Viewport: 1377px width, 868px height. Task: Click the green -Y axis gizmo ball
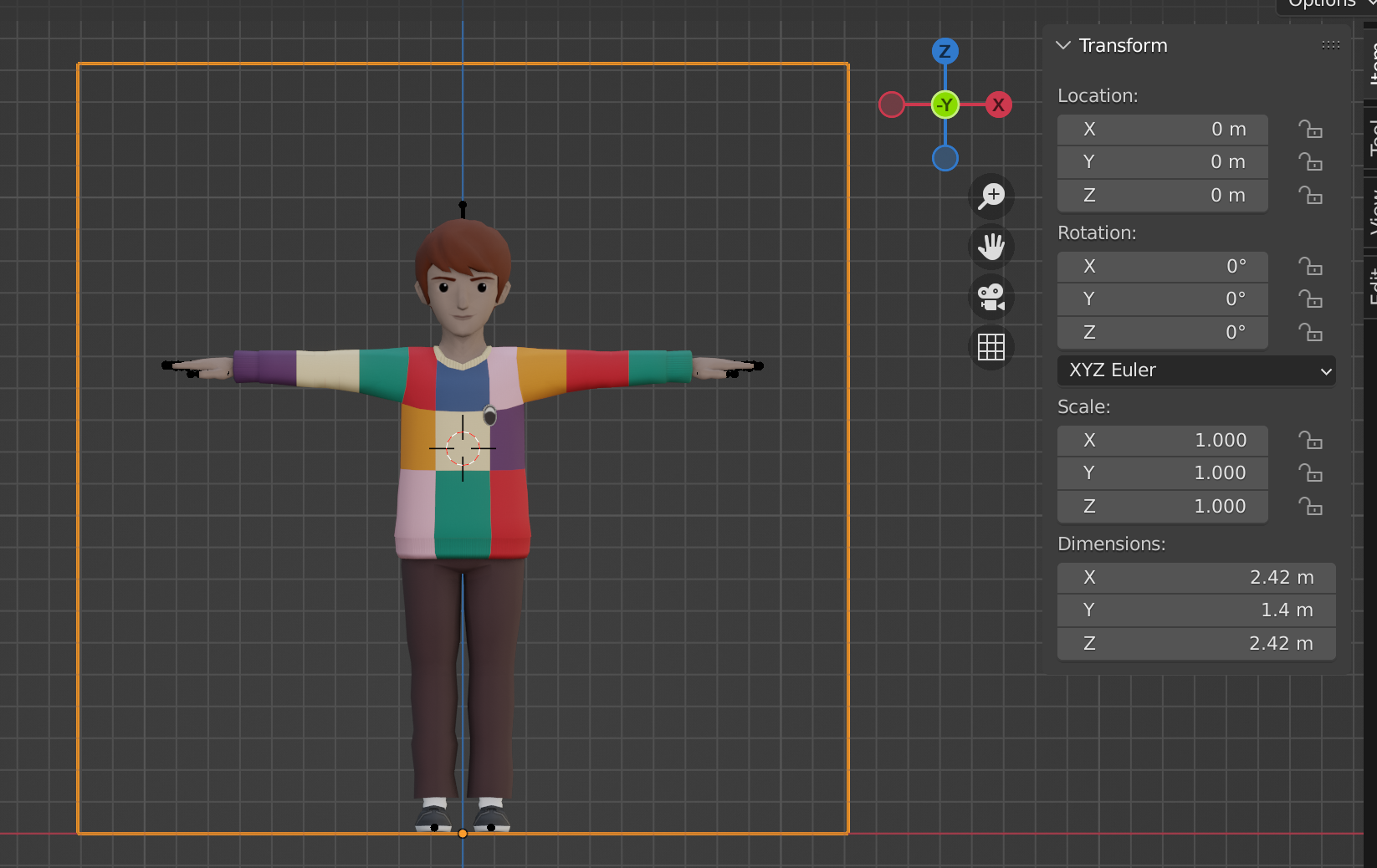point(945,105)
